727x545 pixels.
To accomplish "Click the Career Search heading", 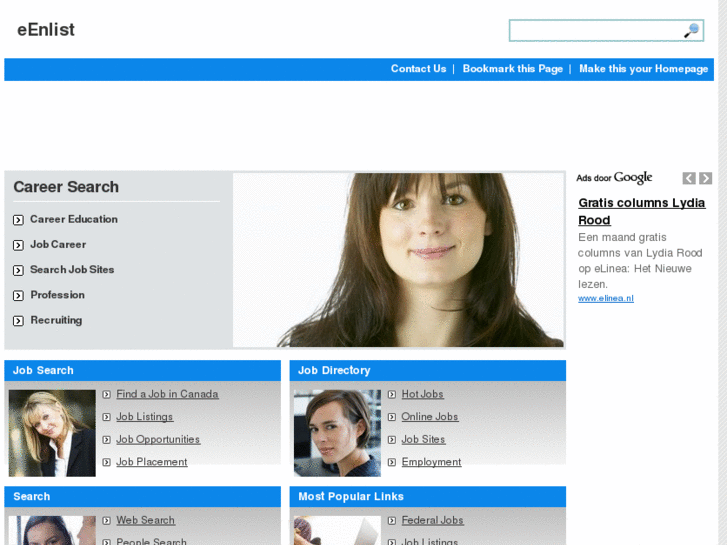I will 66,187.
